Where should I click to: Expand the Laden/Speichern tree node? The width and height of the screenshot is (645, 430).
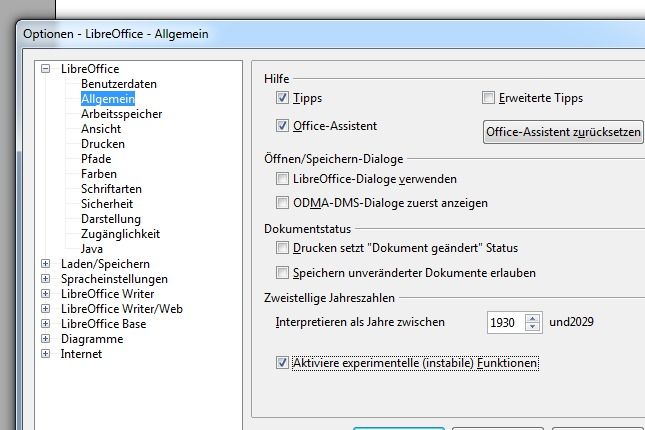coord(45,264)
